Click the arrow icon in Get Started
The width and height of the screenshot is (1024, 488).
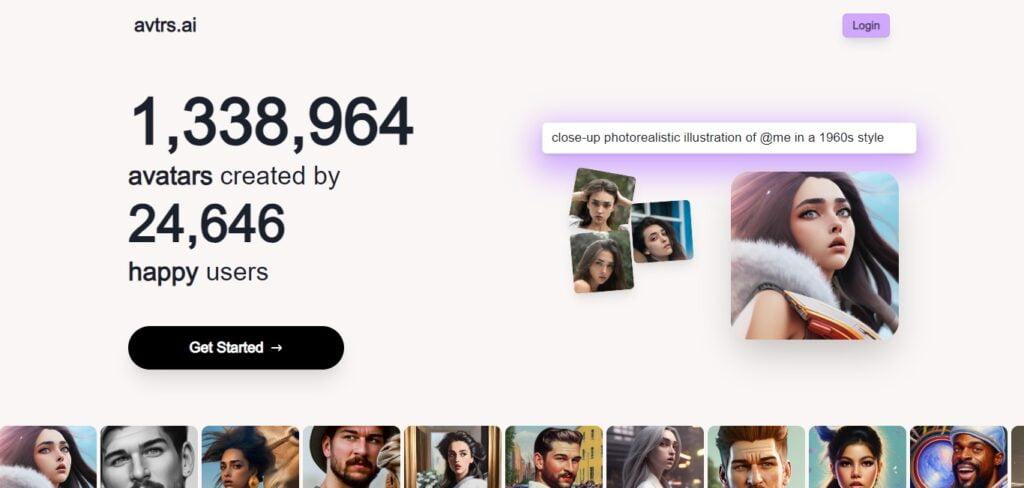(x=276, y=348)
